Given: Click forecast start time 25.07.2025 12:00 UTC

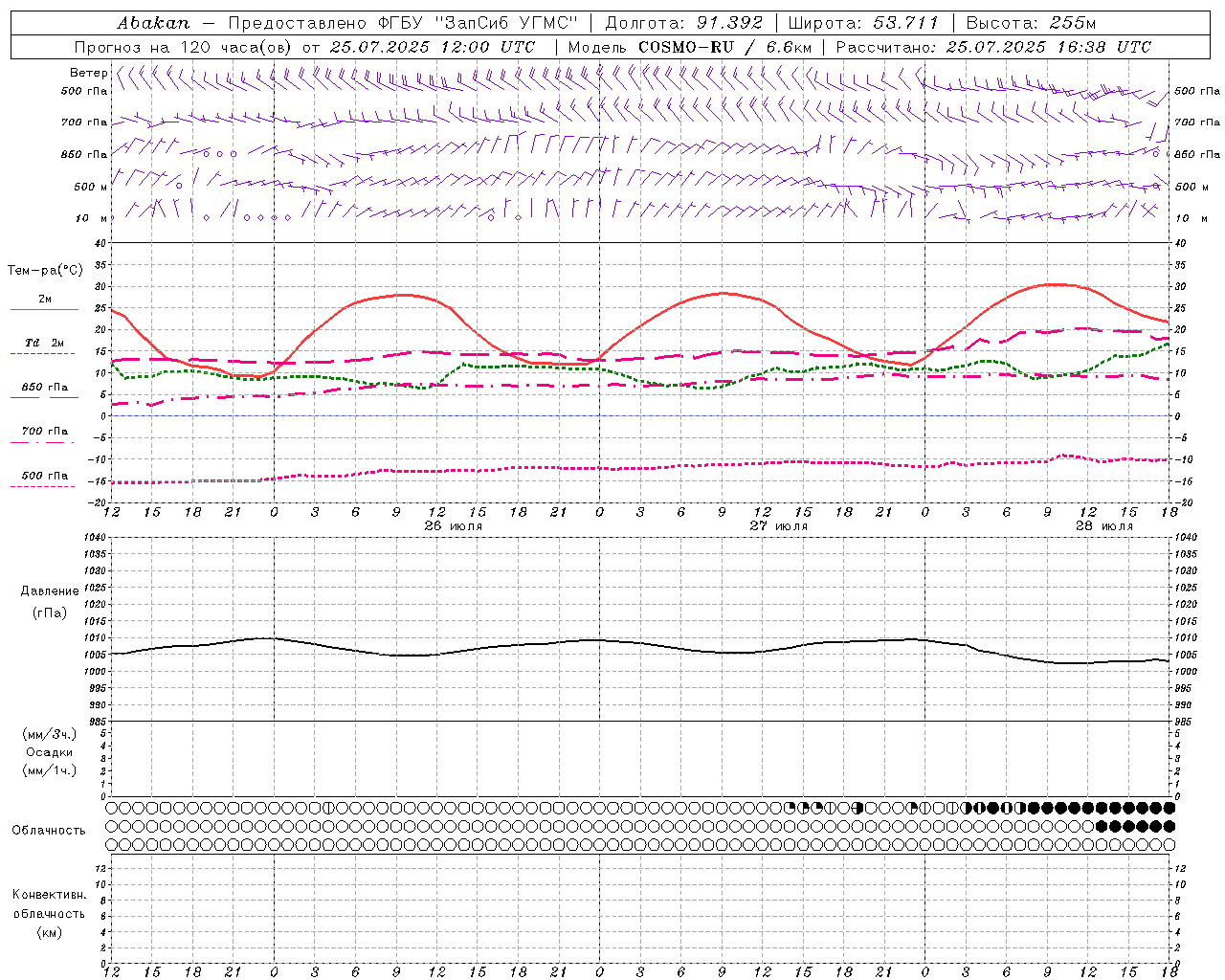Looking at the screenshot, I should pos(432,47).
